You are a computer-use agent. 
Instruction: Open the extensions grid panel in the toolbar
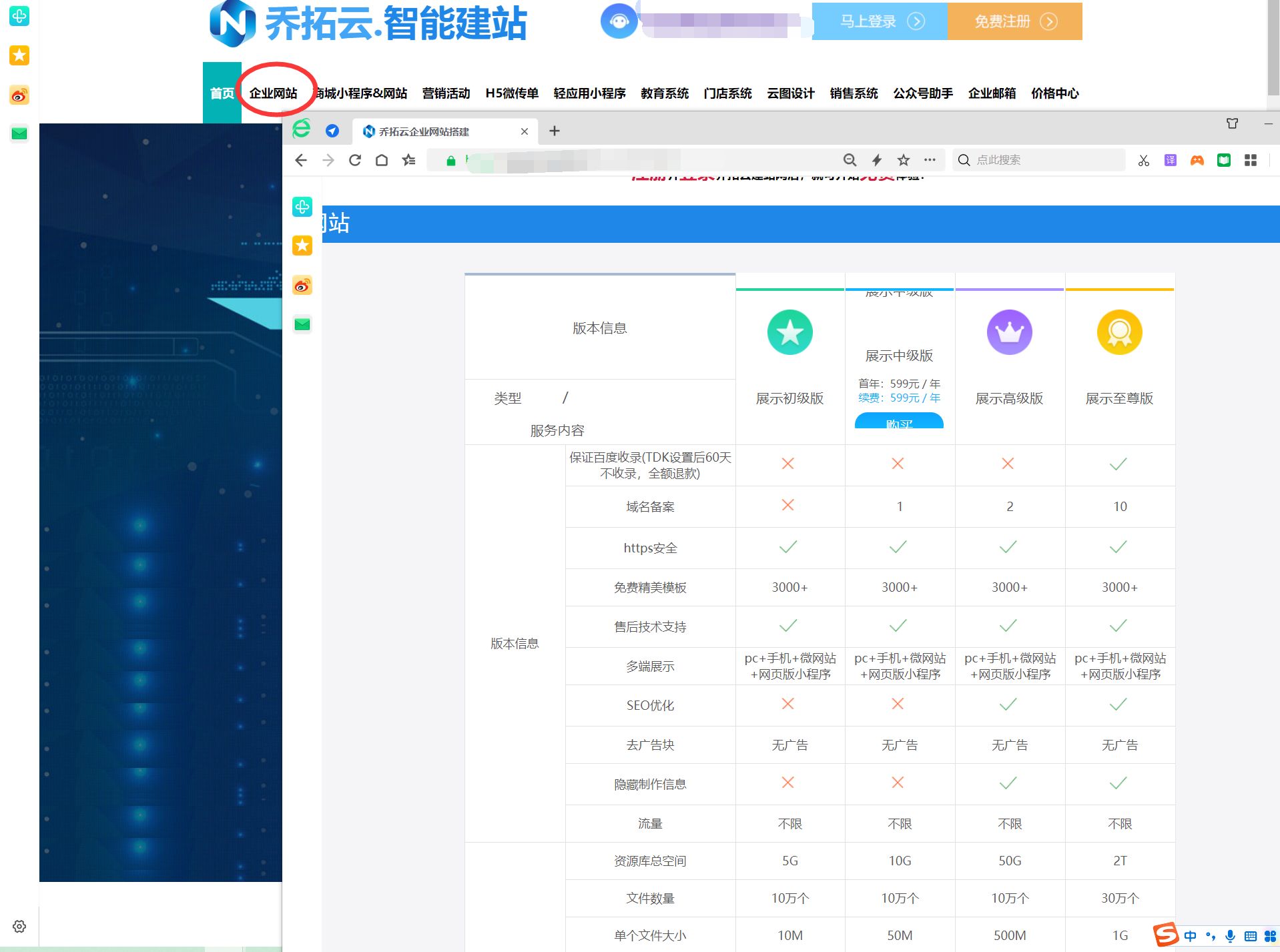click(x=1251, y=160)
